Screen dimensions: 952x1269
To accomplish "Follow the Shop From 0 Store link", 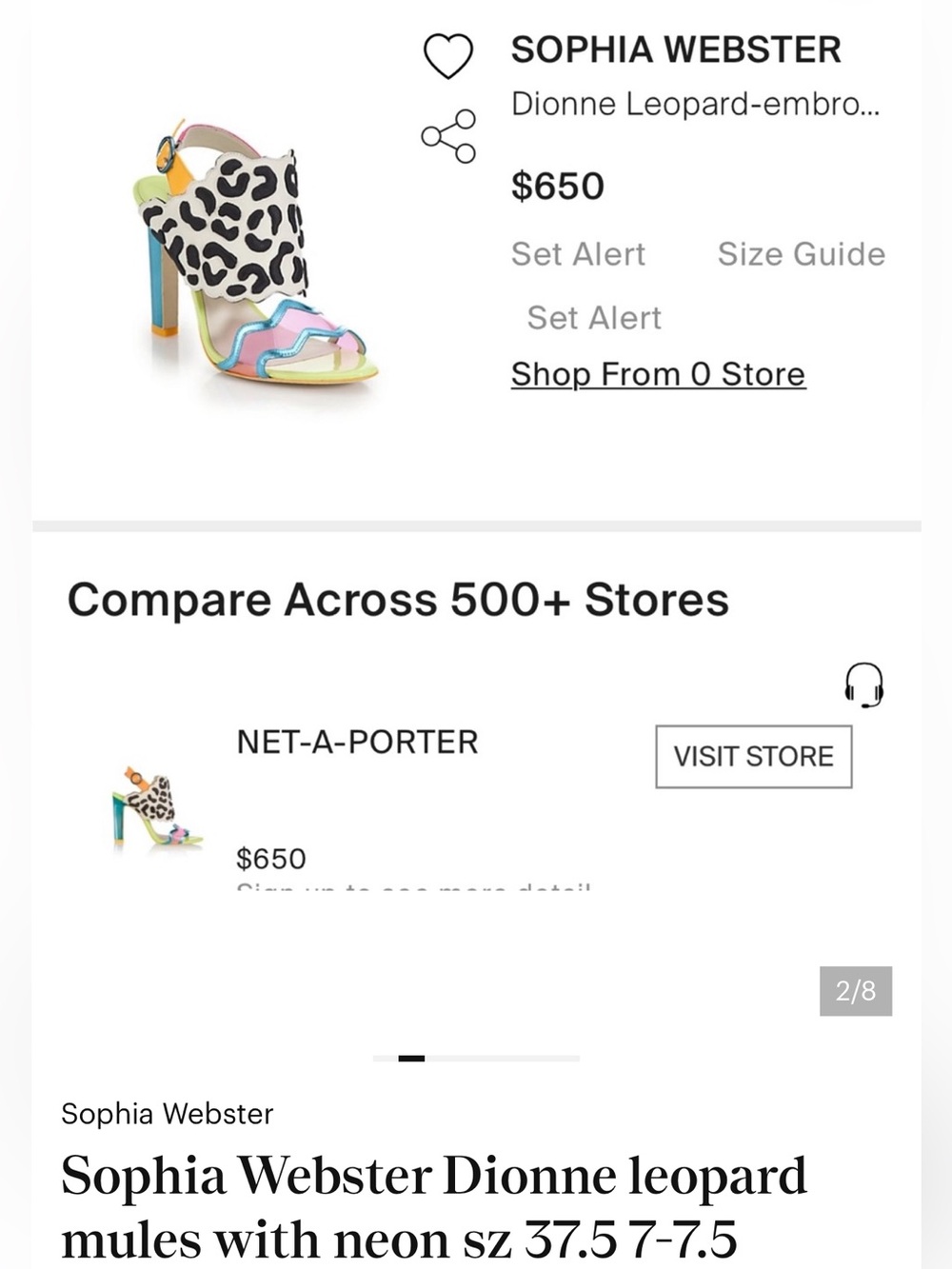I will pos(658,374).
